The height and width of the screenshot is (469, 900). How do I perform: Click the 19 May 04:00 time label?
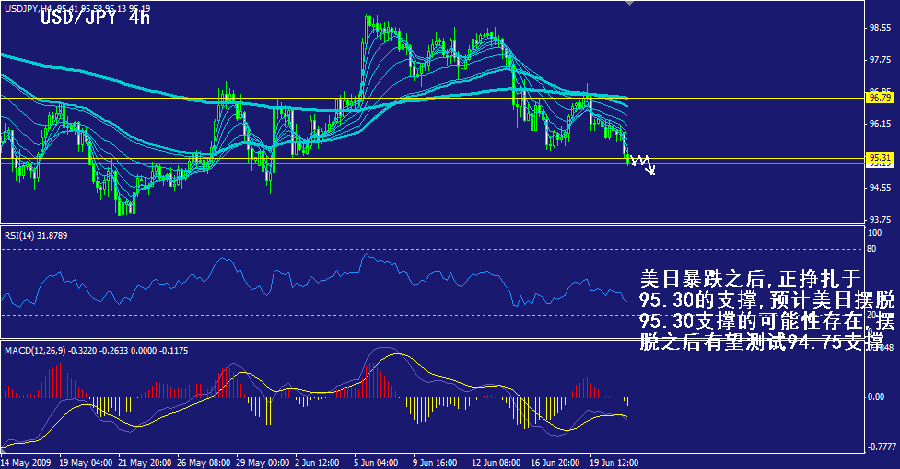86,463
